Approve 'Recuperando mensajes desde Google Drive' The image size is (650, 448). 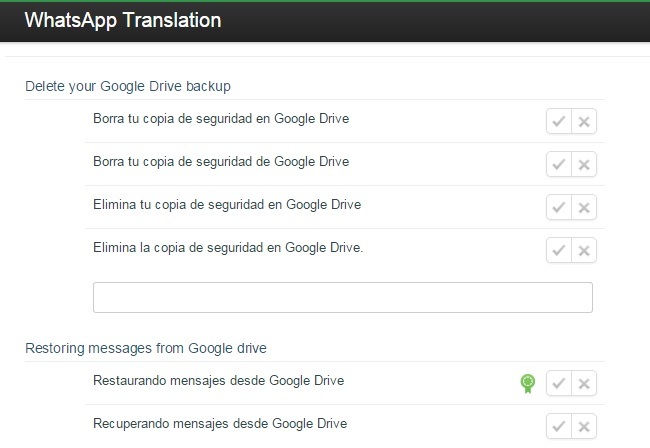[559, 426]
